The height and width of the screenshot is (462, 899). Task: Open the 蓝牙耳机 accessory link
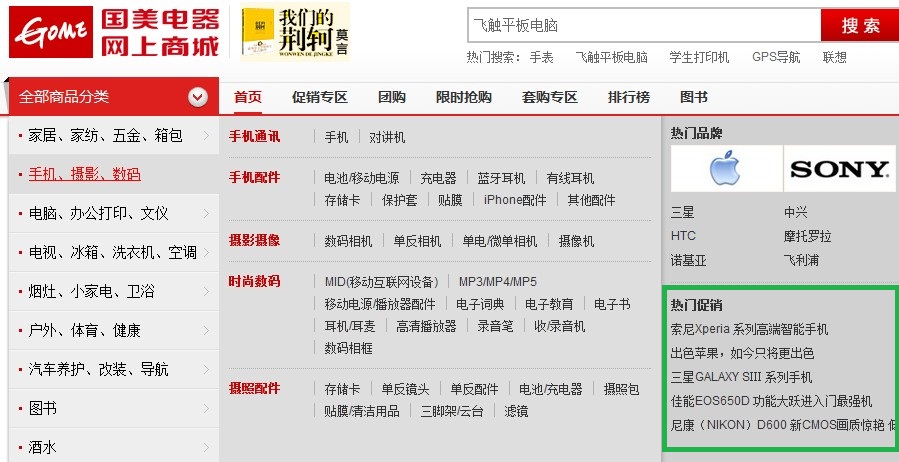tap(501, 178)
